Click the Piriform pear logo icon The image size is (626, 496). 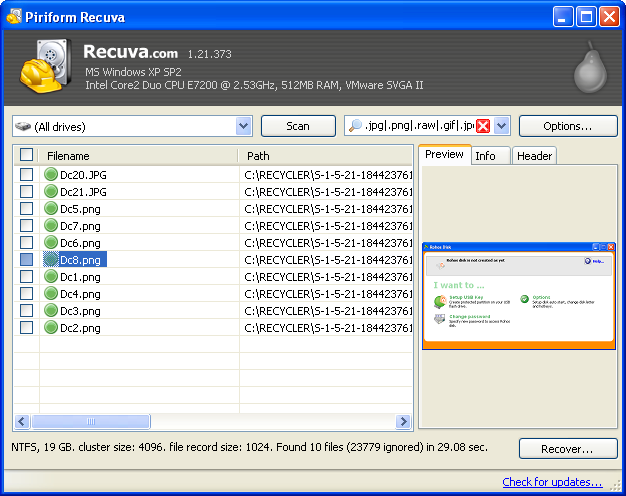point(590,67)
